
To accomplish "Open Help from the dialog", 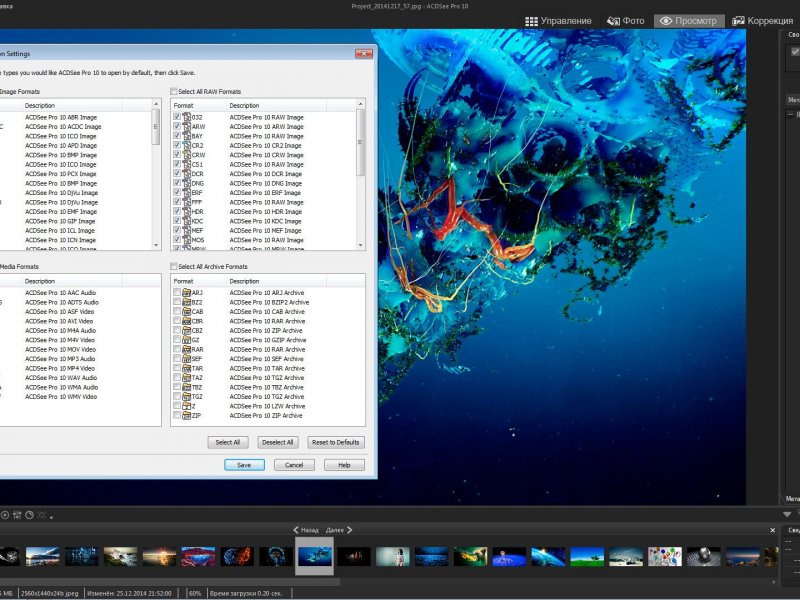I will pyautogui.click(x=344, y=465).
